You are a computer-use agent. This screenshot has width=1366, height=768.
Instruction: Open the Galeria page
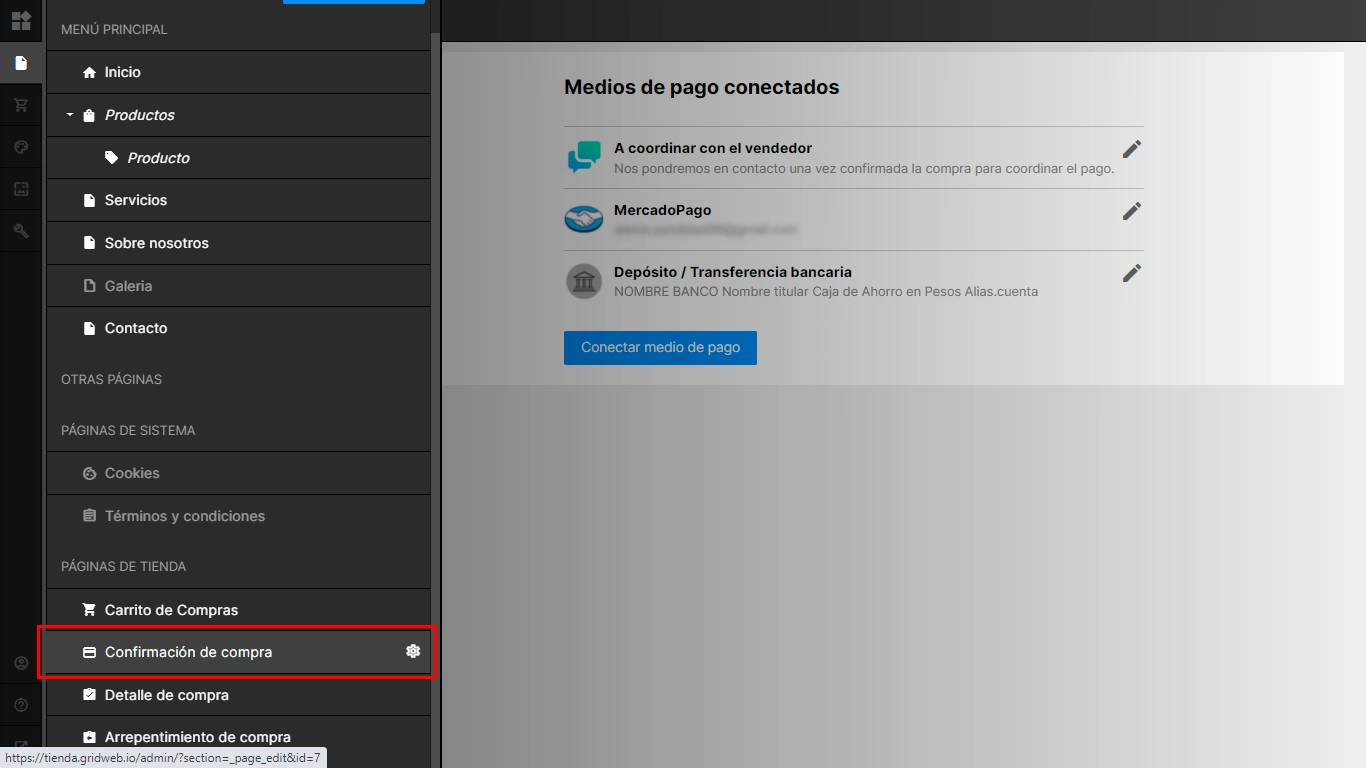[x=238, y=286]
